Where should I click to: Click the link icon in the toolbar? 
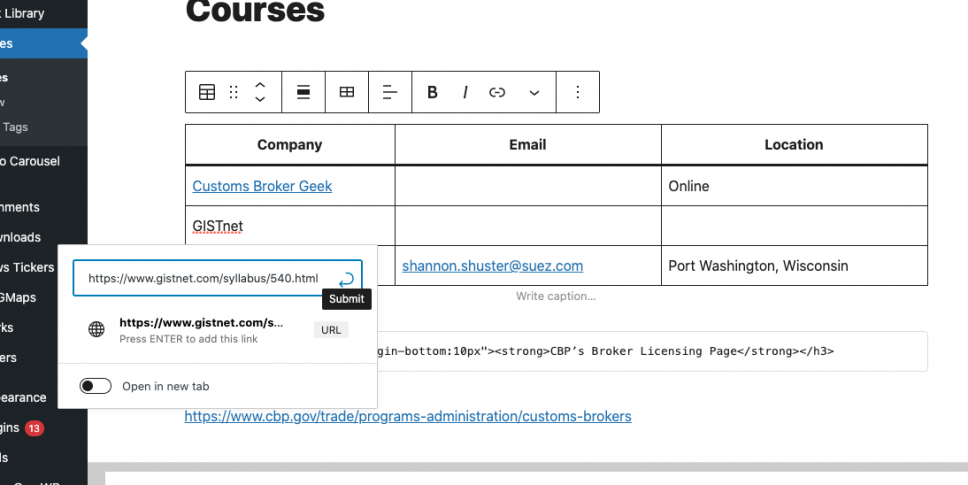click(497, 92)
